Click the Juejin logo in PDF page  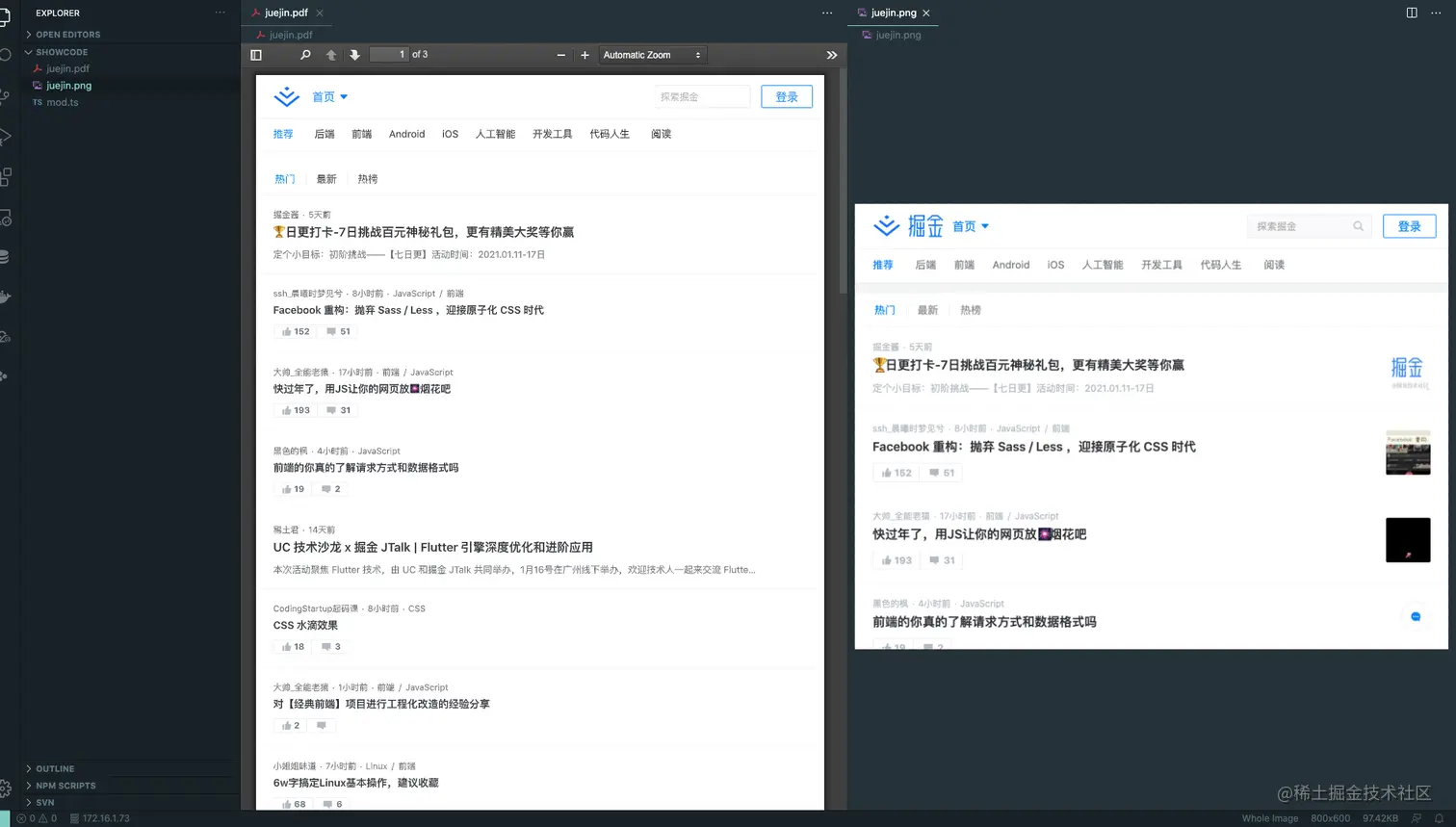[287, 96]
